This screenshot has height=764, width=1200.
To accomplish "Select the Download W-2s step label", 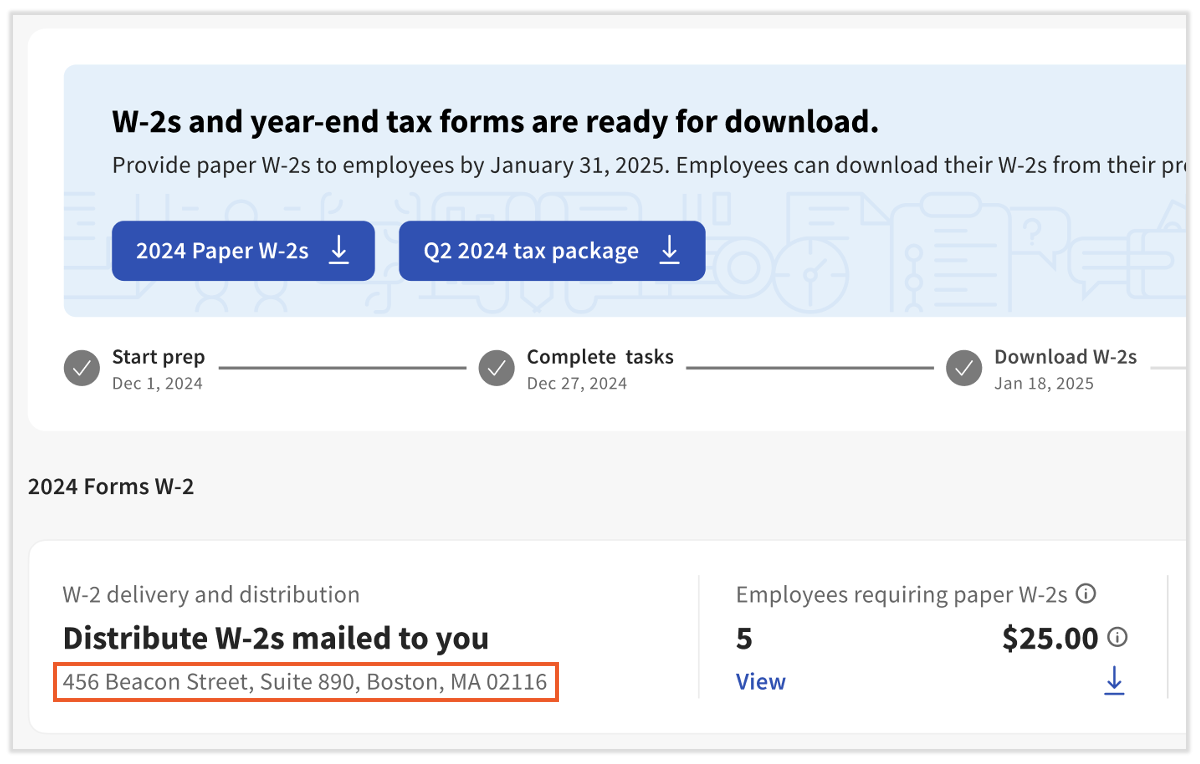I will [x=1065, y=357].
